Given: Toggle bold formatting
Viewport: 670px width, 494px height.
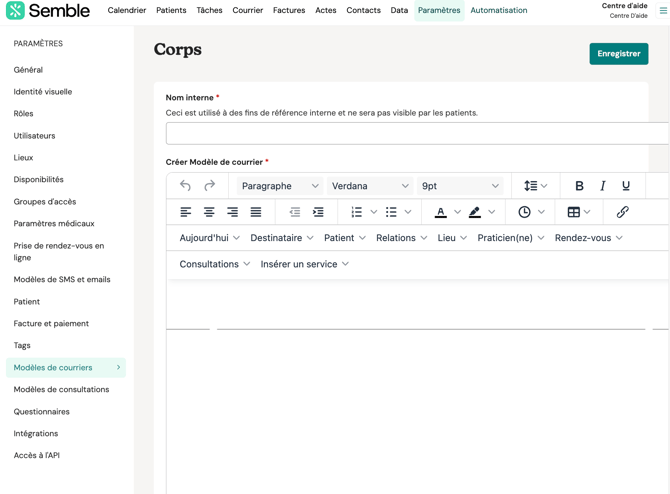Looking at the screenshot, I should click(x=579, y=186).
